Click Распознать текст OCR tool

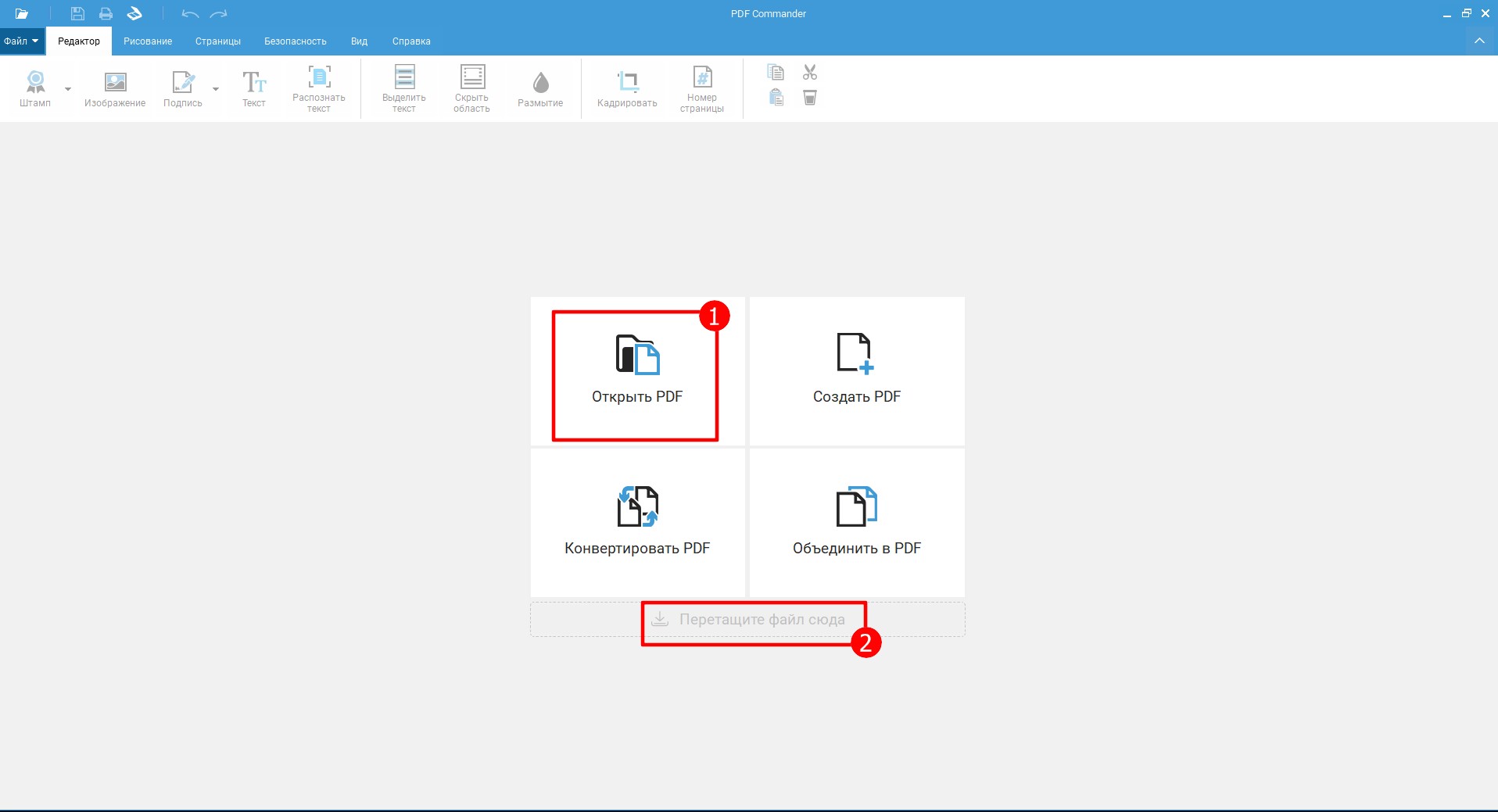[319, 88]
